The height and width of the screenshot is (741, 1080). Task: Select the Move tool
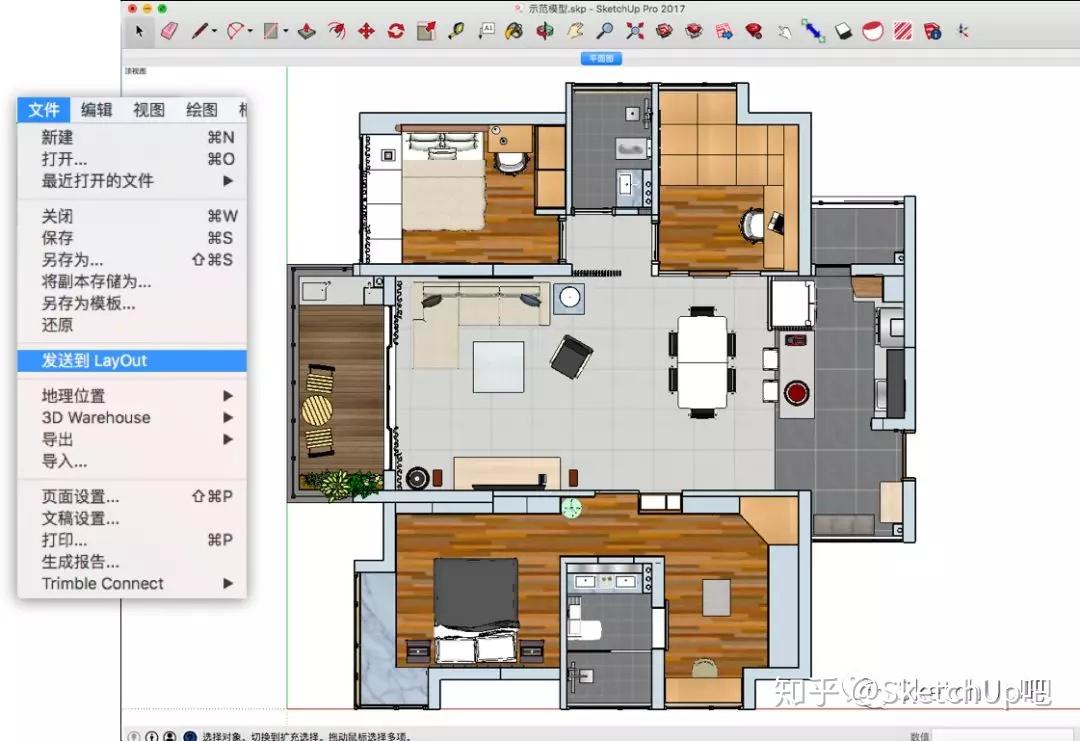tap(366, 31)
